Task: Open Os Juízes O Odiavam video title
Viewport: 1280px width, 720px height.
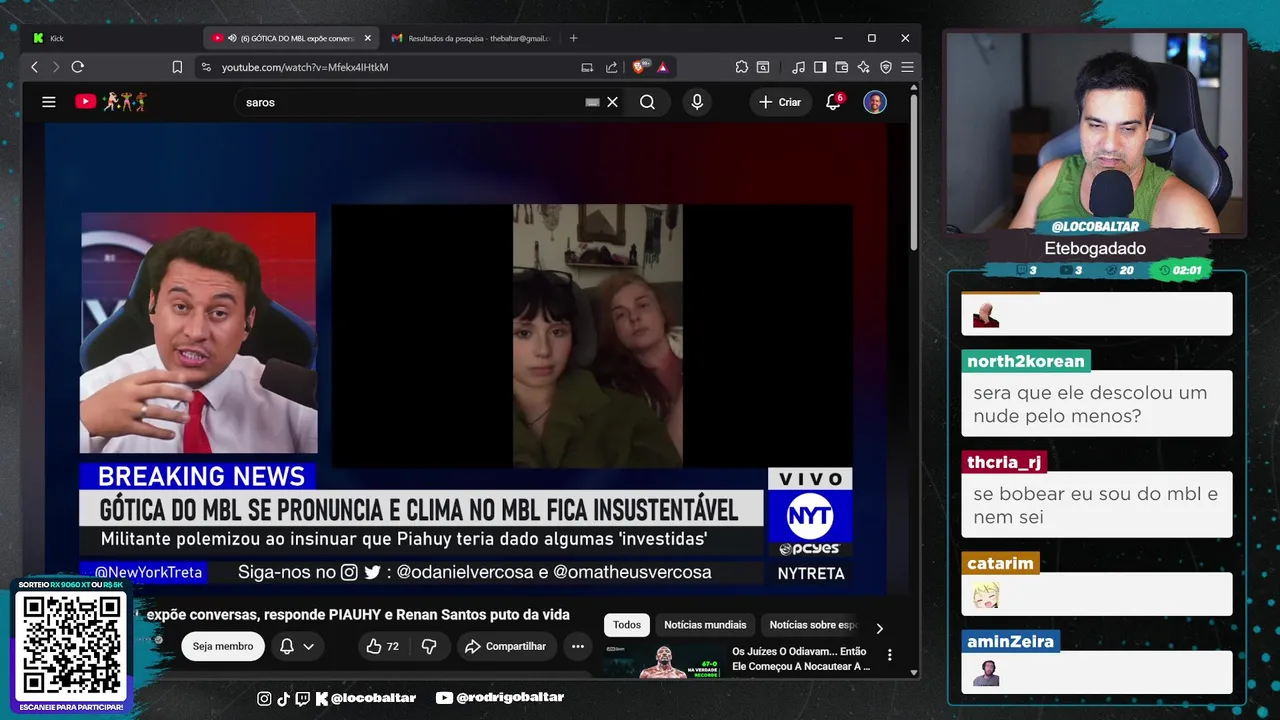Action: 801,659
